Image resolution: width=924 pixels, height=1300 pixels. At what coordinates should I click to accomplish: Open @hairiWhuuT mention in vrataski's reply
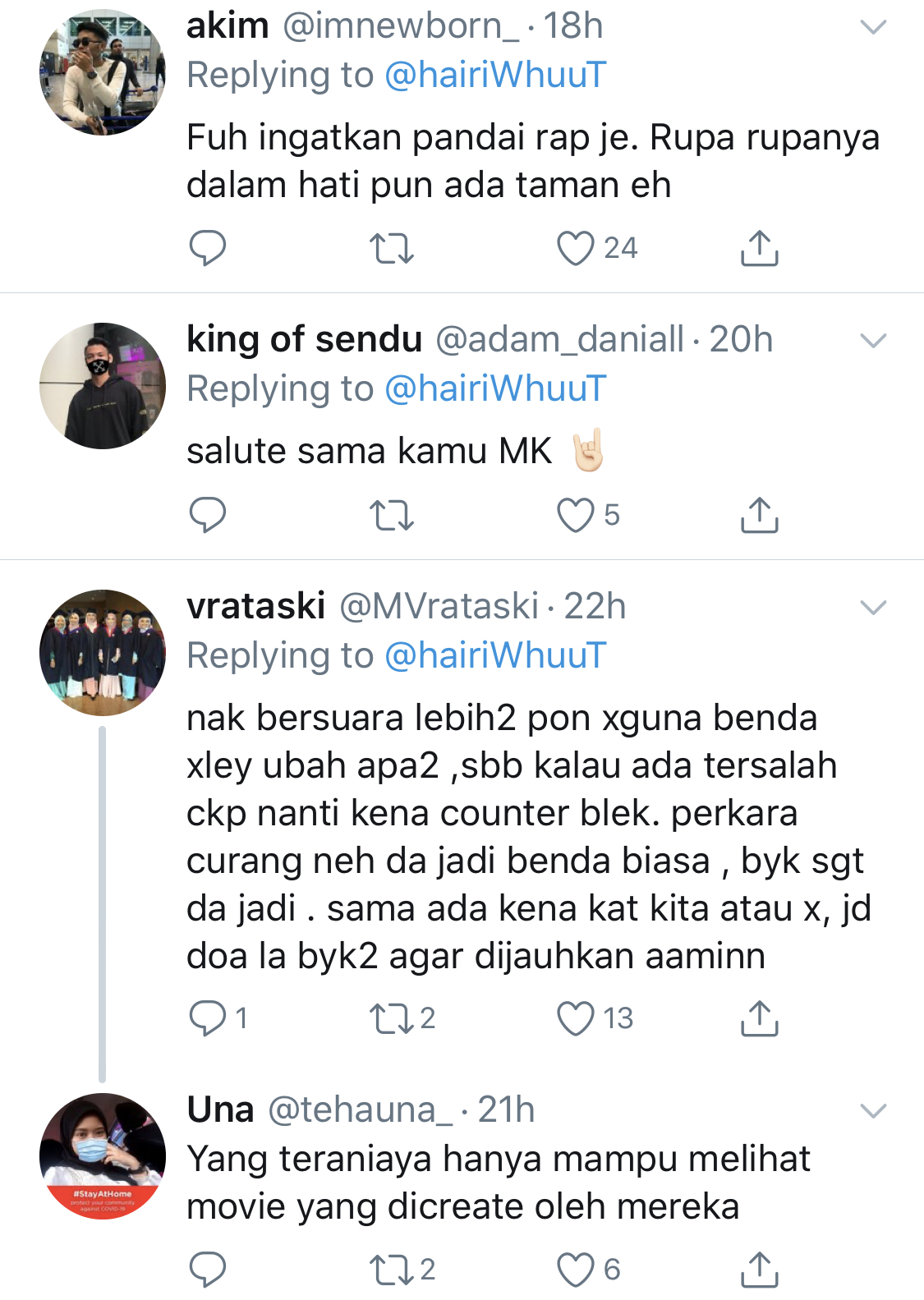[x=495, y=656]
